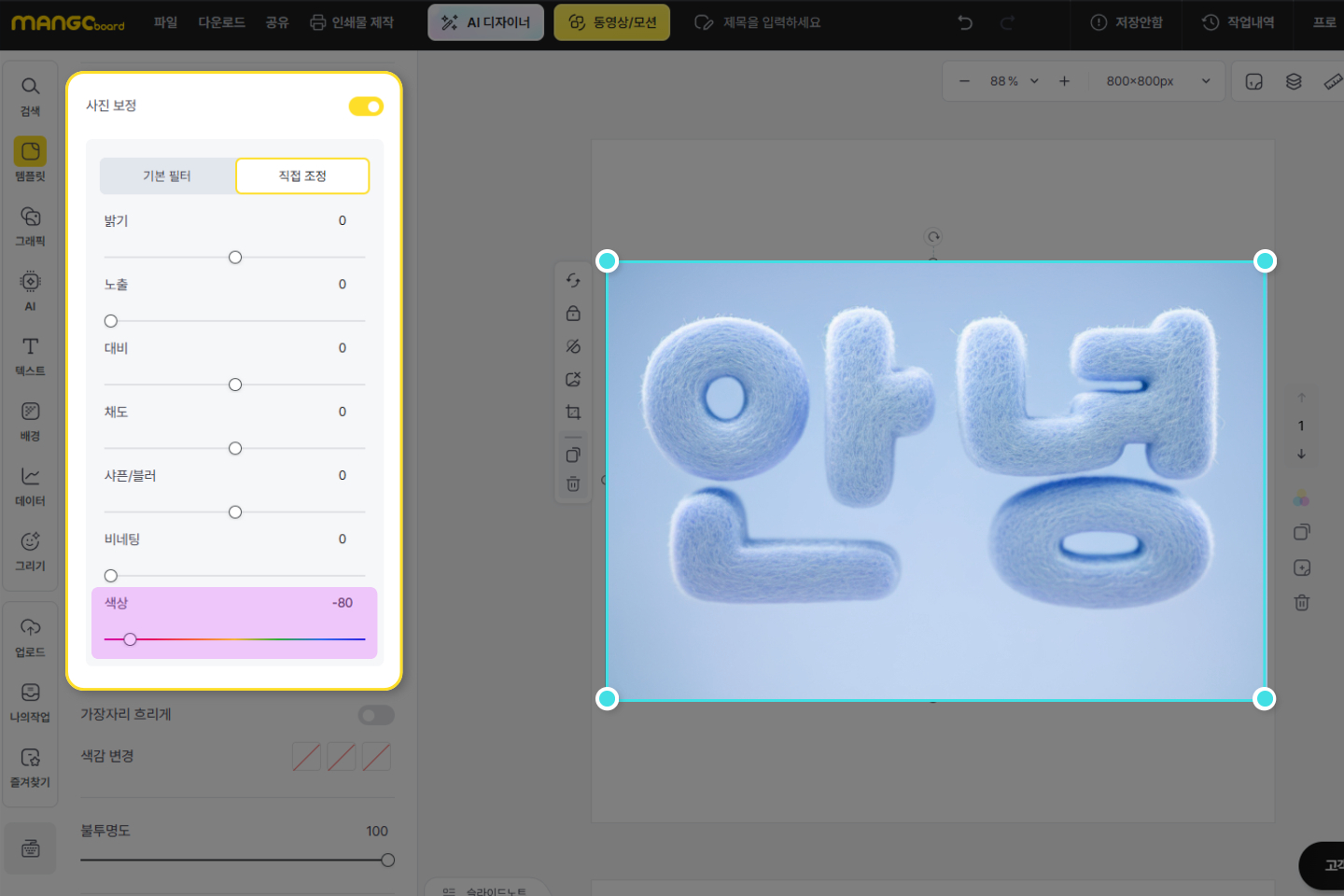Screen dimensions: 1344x896
Task: Open the 공유 menu
Action: pos(277,22)
